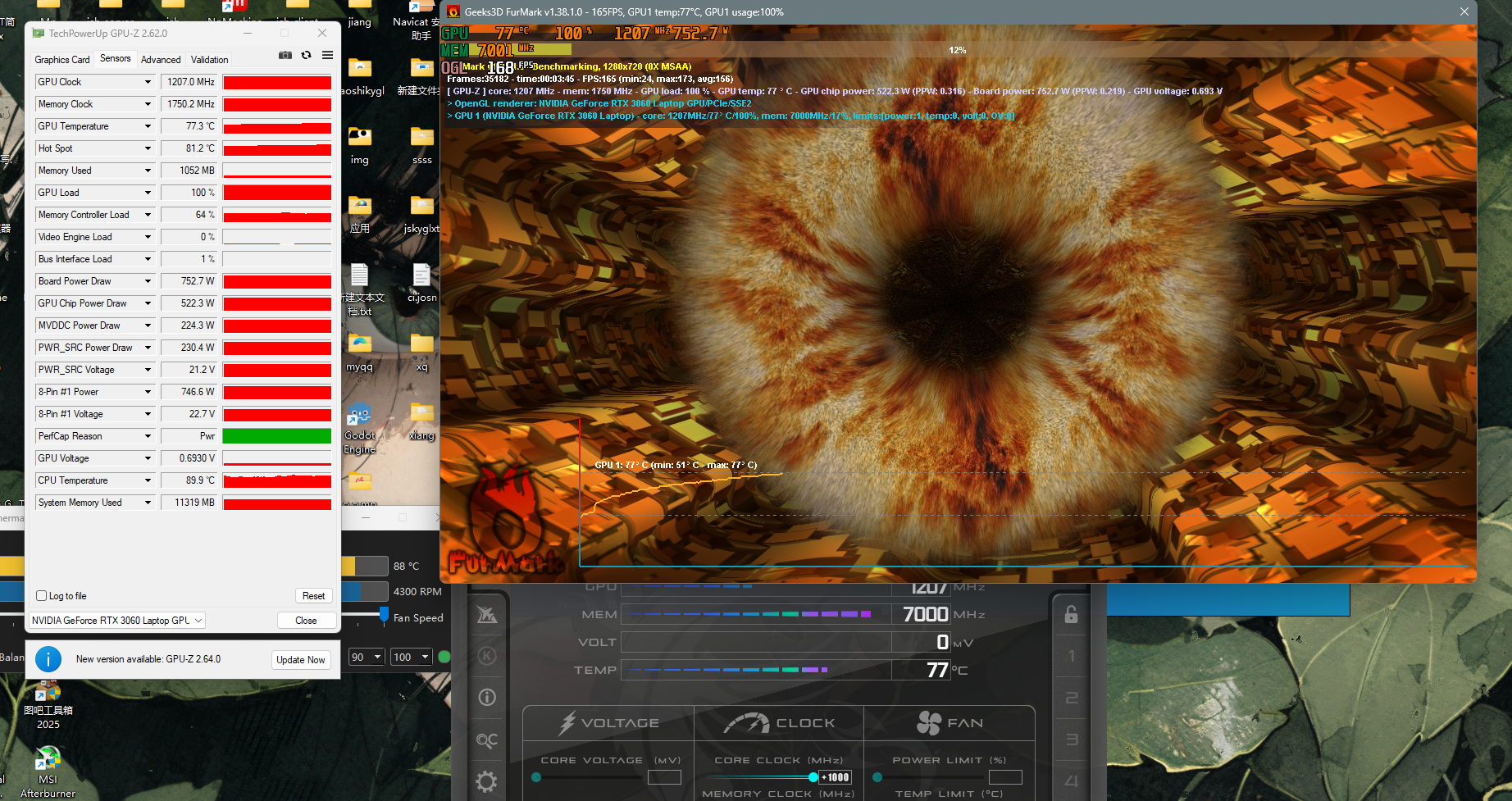Screen dimensions: 1512x801
Task: Expand GPU Temperature sensor dropdown
Action: click(x=148, y=126)
